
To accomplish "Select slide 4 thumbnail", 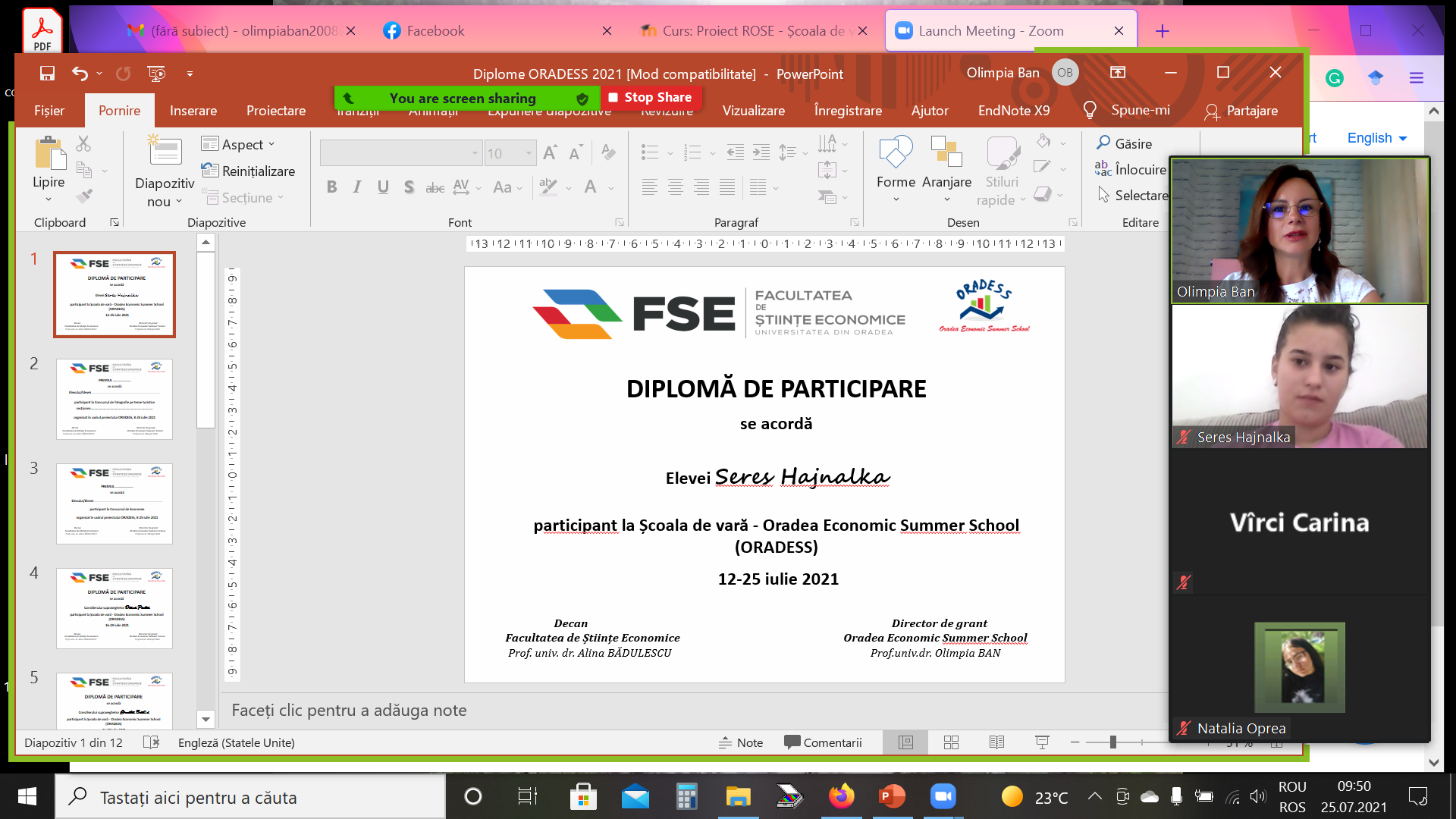I will (x=115, y=608).
